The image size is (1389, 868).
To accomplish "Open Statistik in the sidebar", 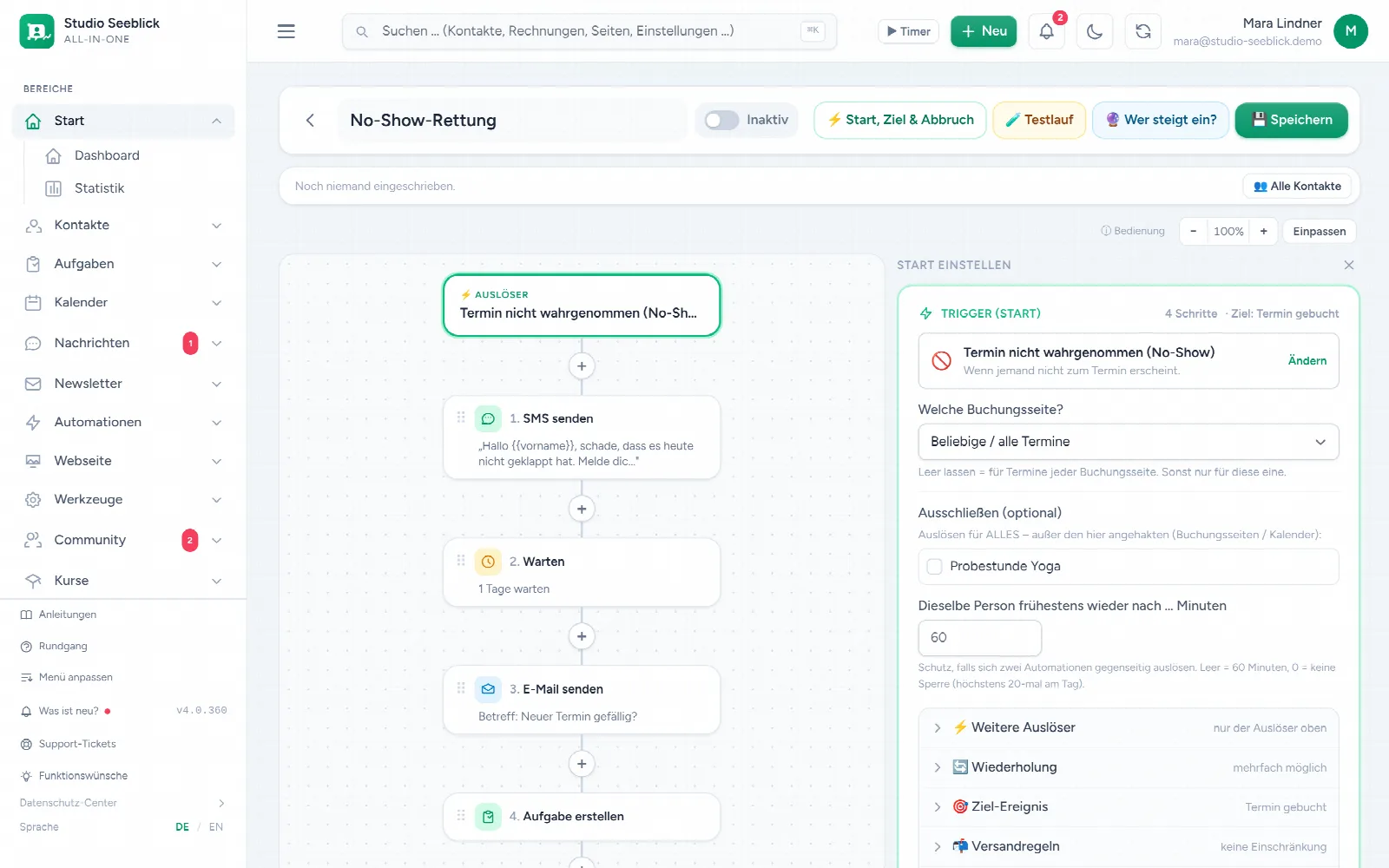I will click(x=99, y=188).
